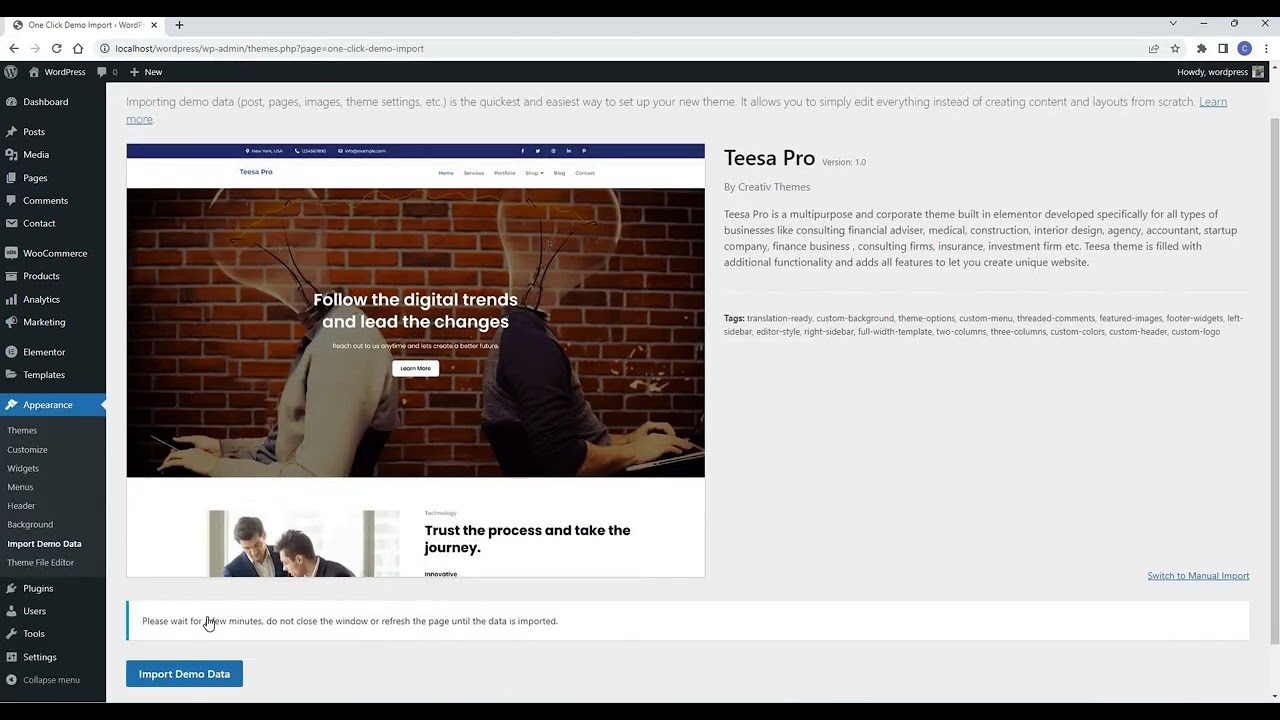Open the Import Demo Data submenu link
1280x720 pixels.
(44, 544)
